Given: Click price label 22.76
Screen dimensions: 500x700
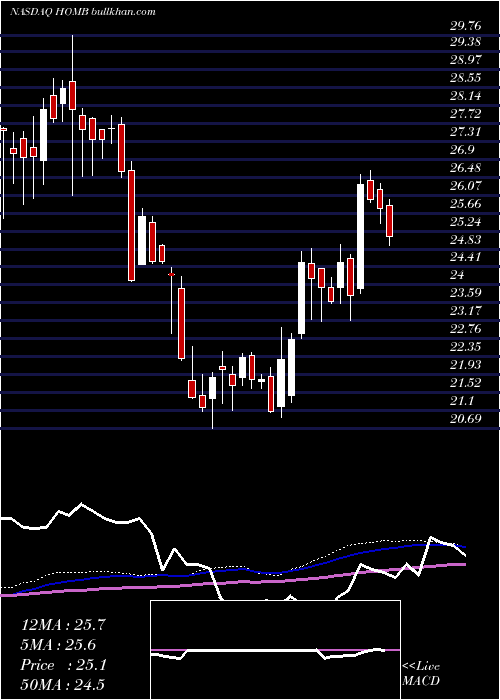Looking at the screenshot, I should tap(465, 329).
